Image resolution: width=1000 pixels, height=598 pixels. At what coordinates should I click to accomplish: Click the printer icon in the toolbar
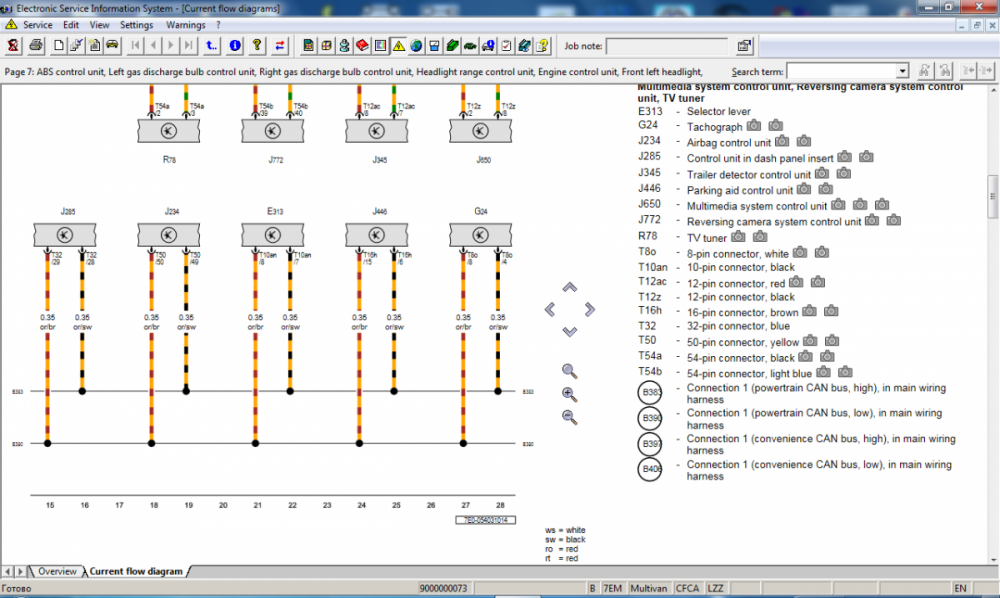tap(36, 45)
